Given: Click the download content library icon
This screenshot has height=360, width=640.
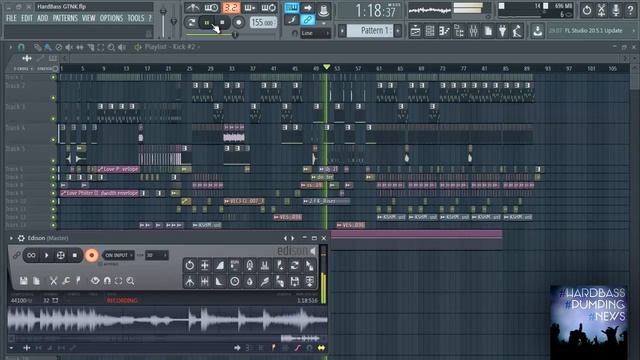Looking at the screenshot, I should 538,31.
